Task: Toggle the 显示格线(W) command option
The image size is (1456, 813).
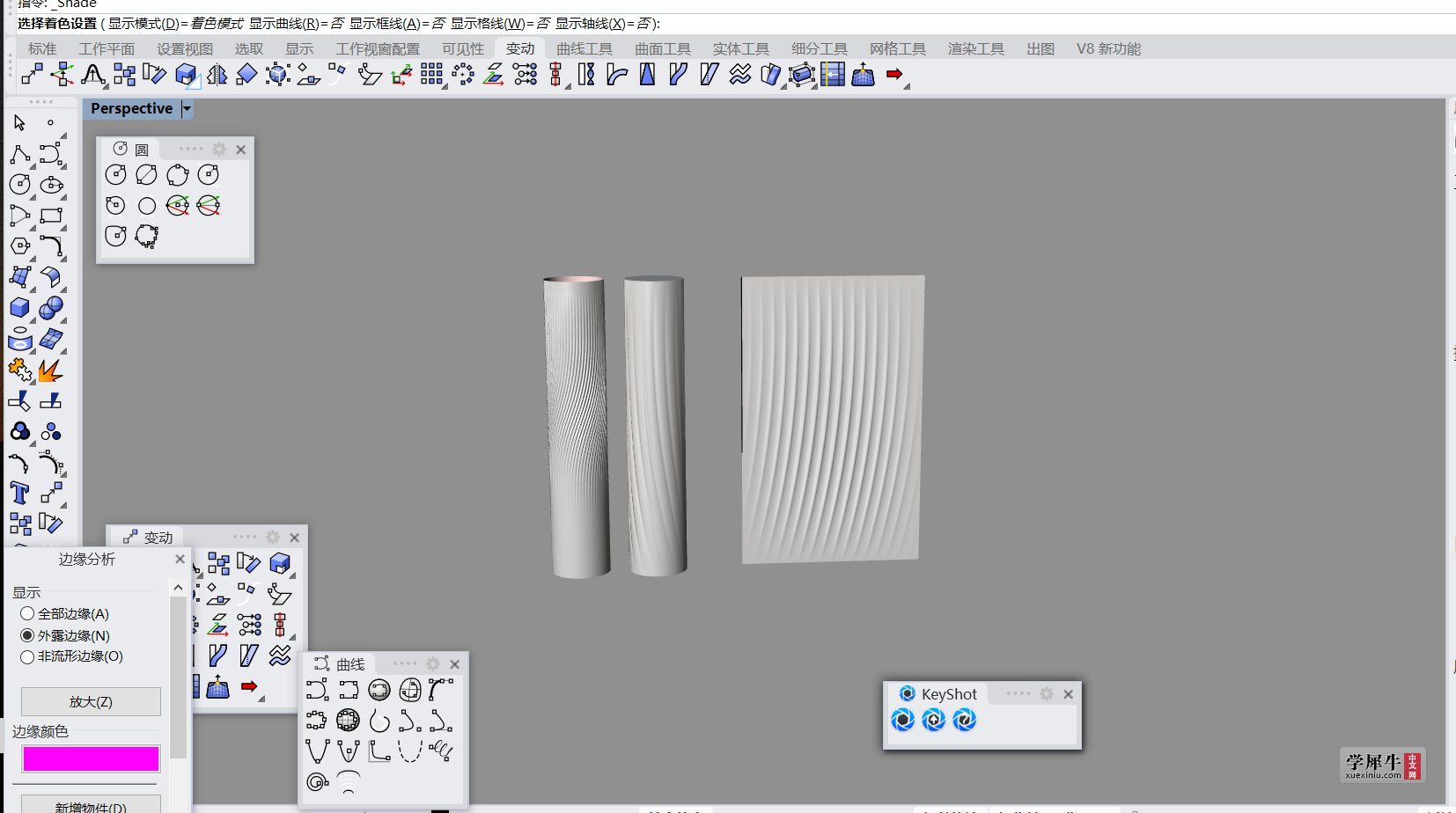Action: pyautogui.click(x=500, y=24)
